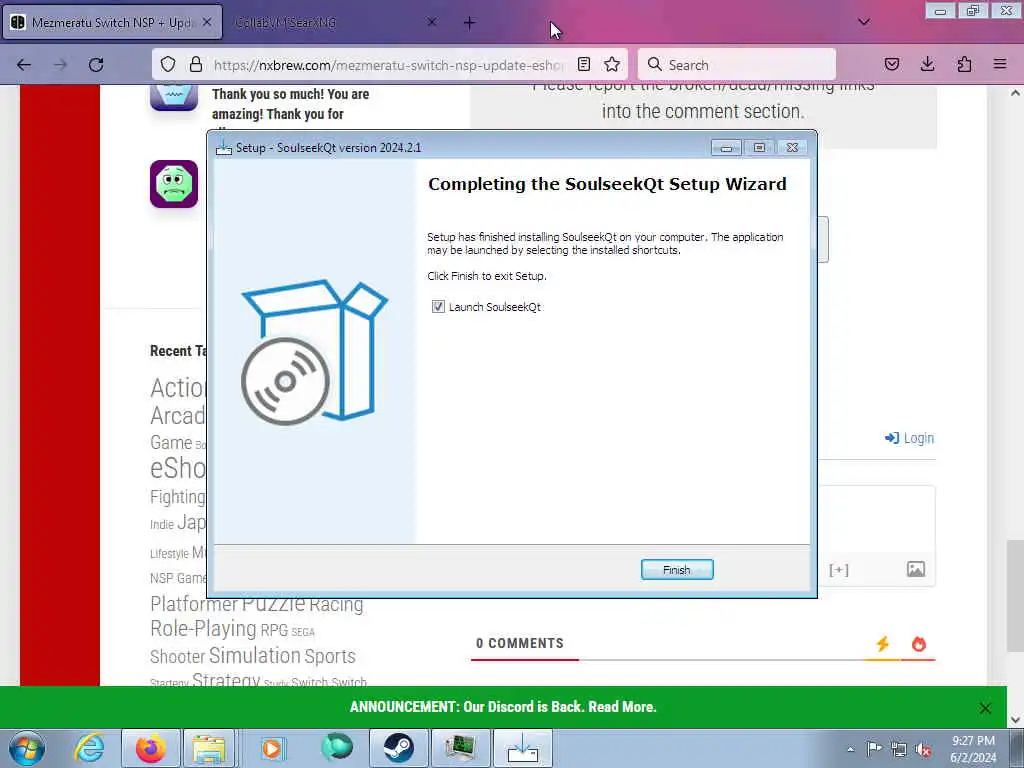Open the Racing tag link
Viewport: 1024px width, 768px height.
coord(336,605)
